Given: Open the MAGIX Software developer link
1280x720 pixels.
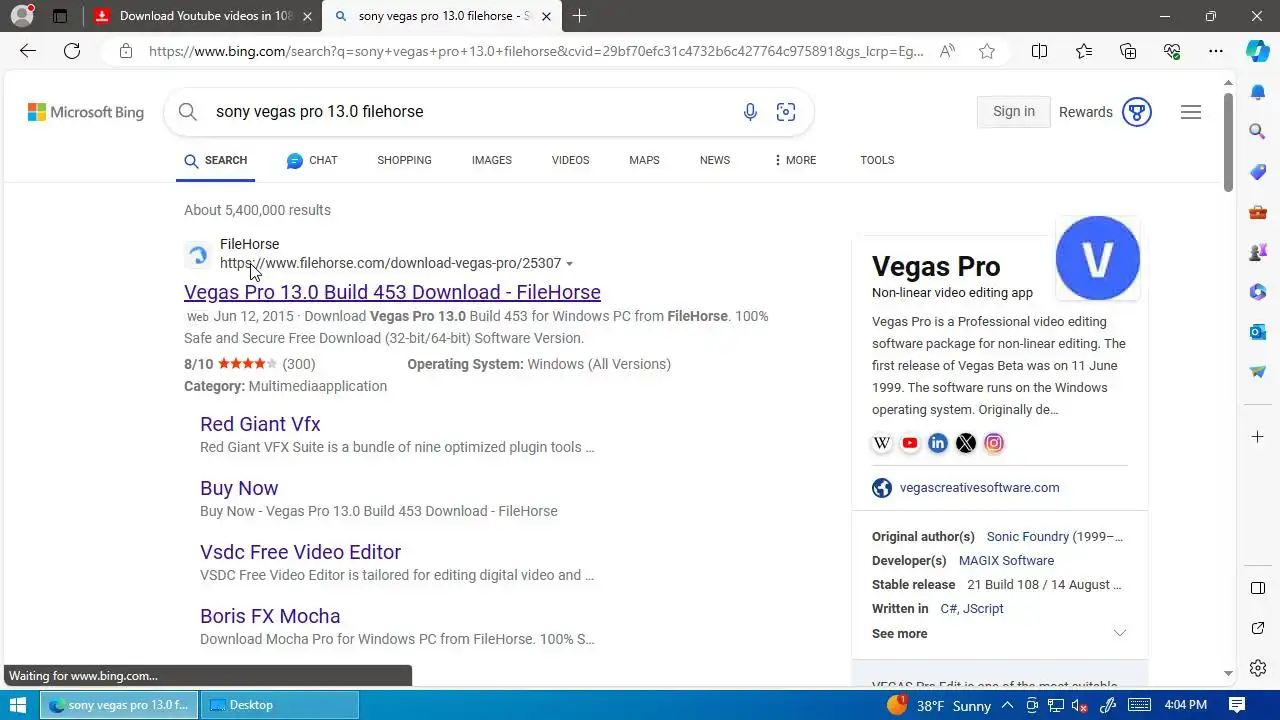Looking at the screenshot, I should (x=1006, y=561).
